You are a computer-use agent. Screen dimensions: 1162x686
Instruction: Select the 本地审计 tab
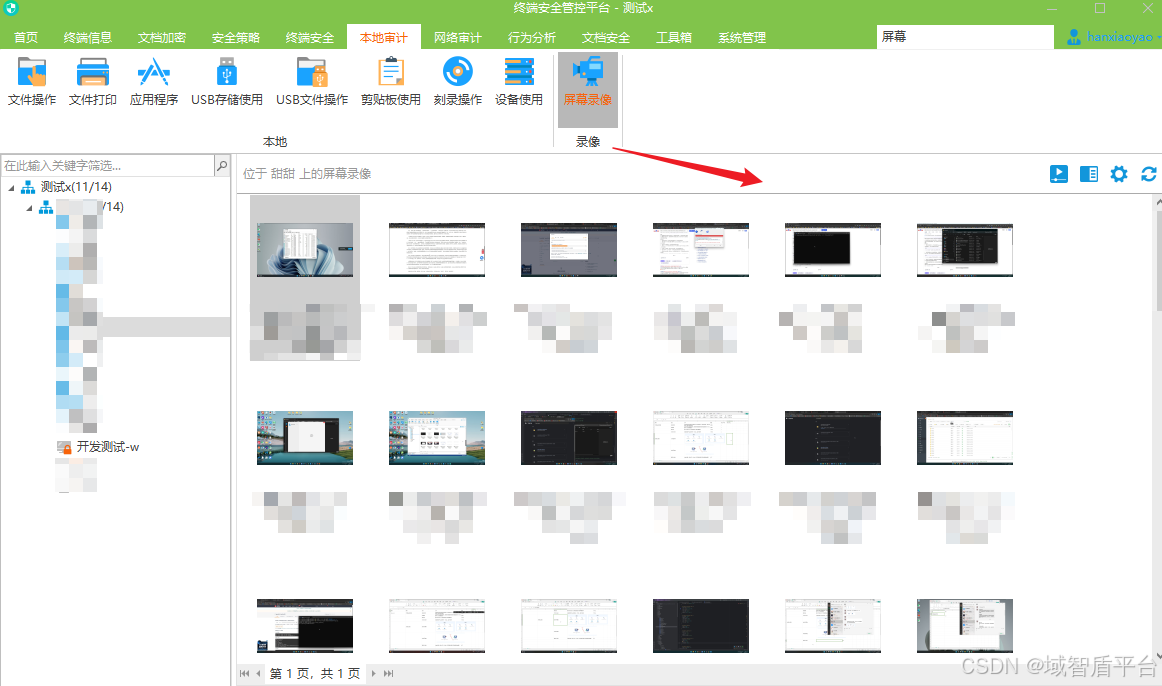click(384, 37)
